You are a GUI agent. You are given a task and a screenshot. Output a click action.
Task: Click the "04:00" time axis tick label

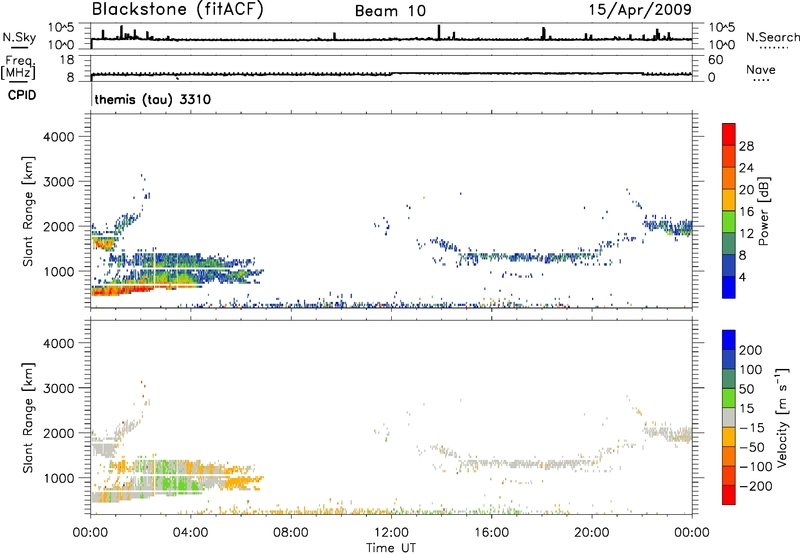[190, 533]
